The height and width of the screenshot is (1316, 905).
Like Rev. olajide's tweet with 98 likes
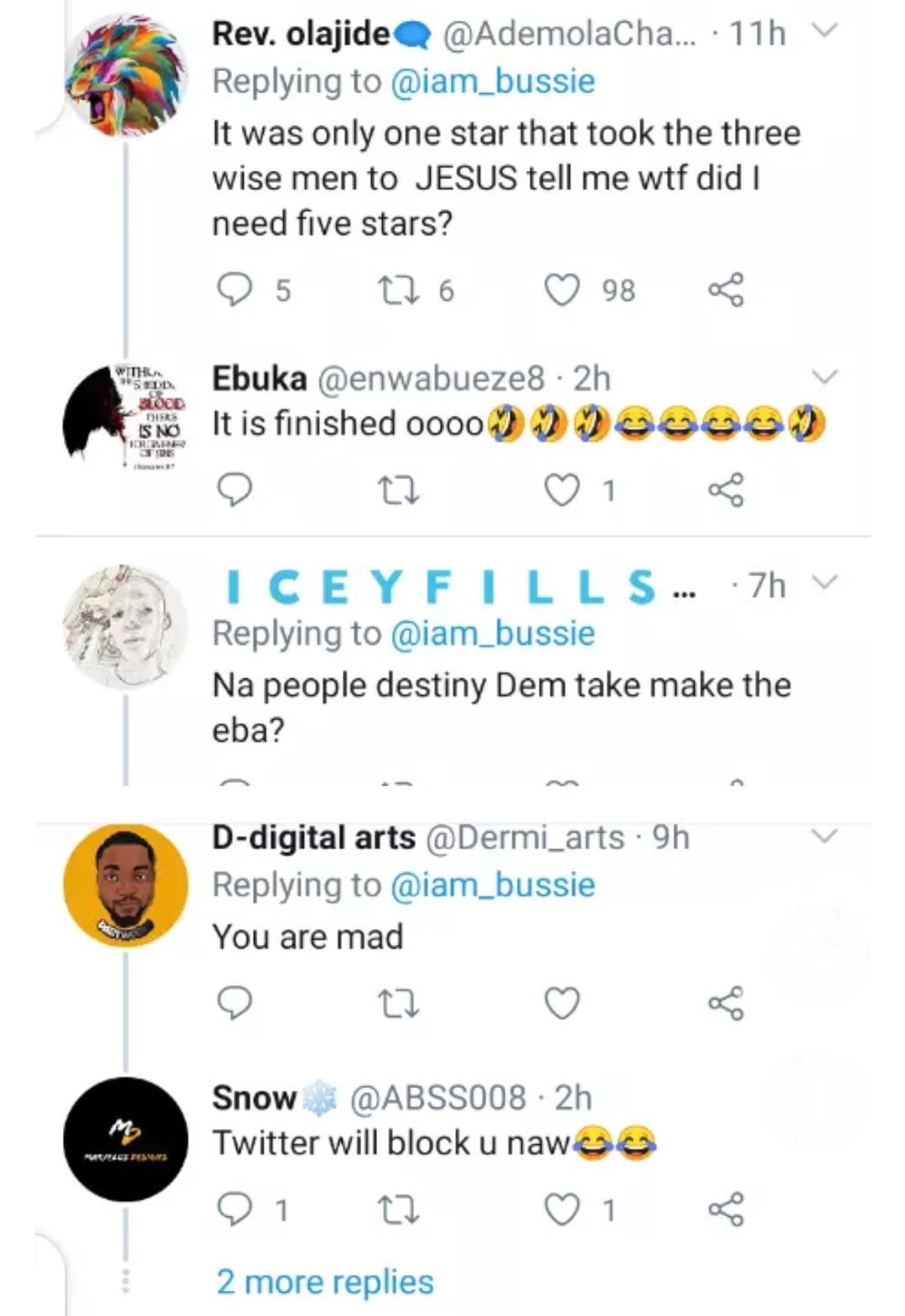tap(562, 290)
